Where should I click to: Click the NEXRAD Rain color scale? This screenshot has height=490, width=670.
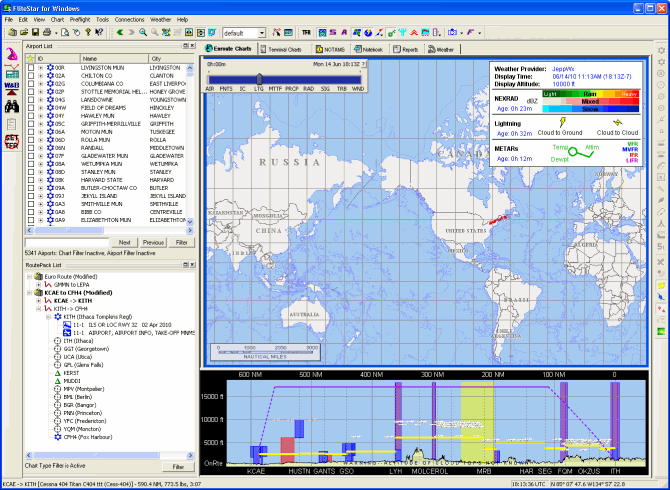point(590,94)
